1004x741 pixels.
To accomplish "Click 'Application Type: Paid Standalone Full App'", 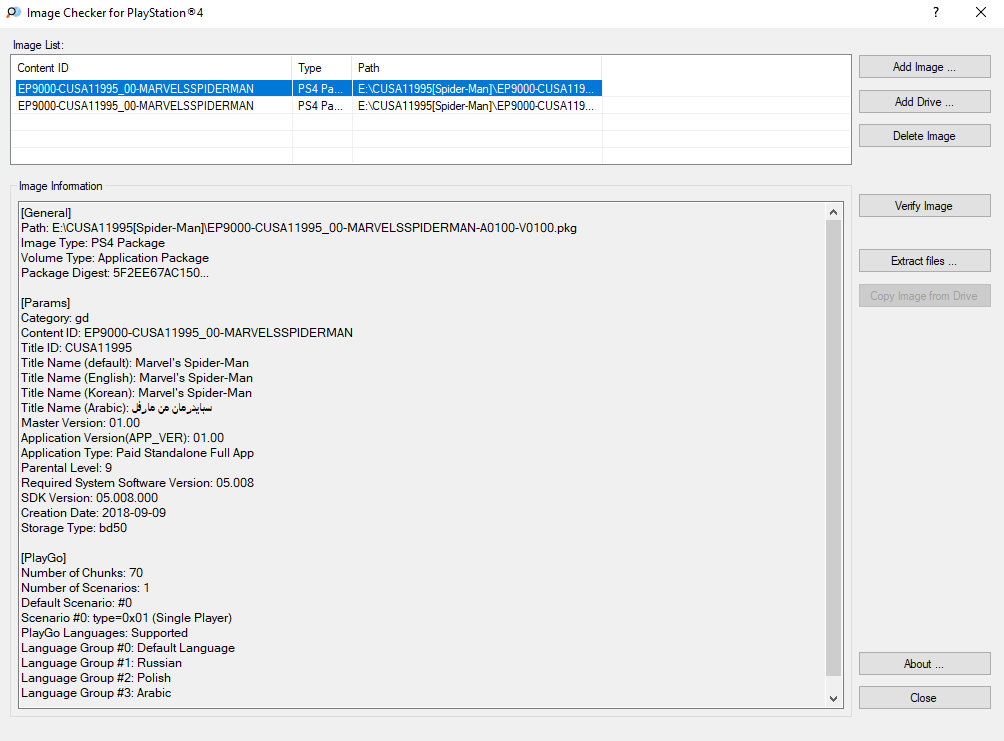I will tap(138, 453).
